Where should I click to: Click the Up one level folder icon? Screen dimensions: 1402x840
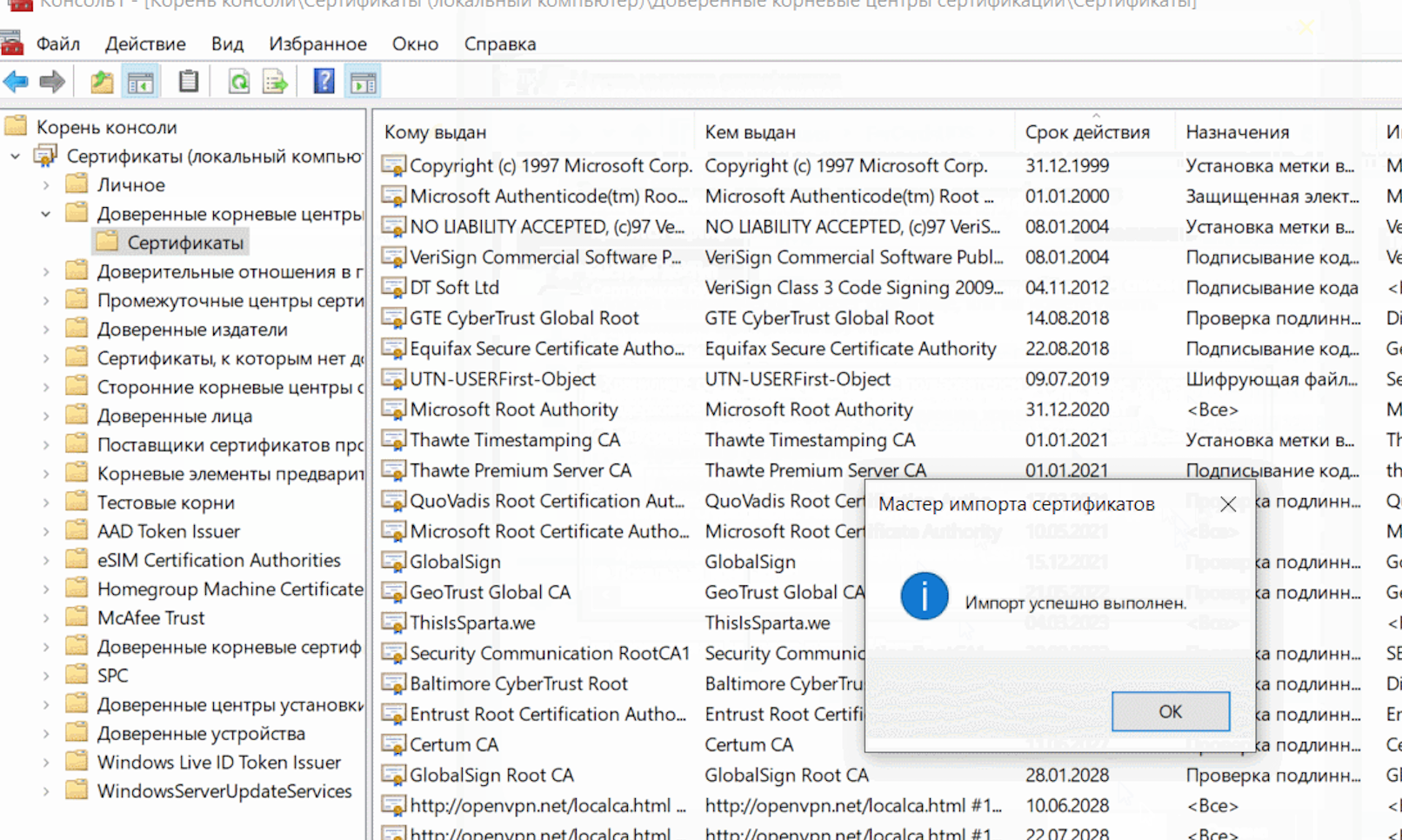[102, 83]
